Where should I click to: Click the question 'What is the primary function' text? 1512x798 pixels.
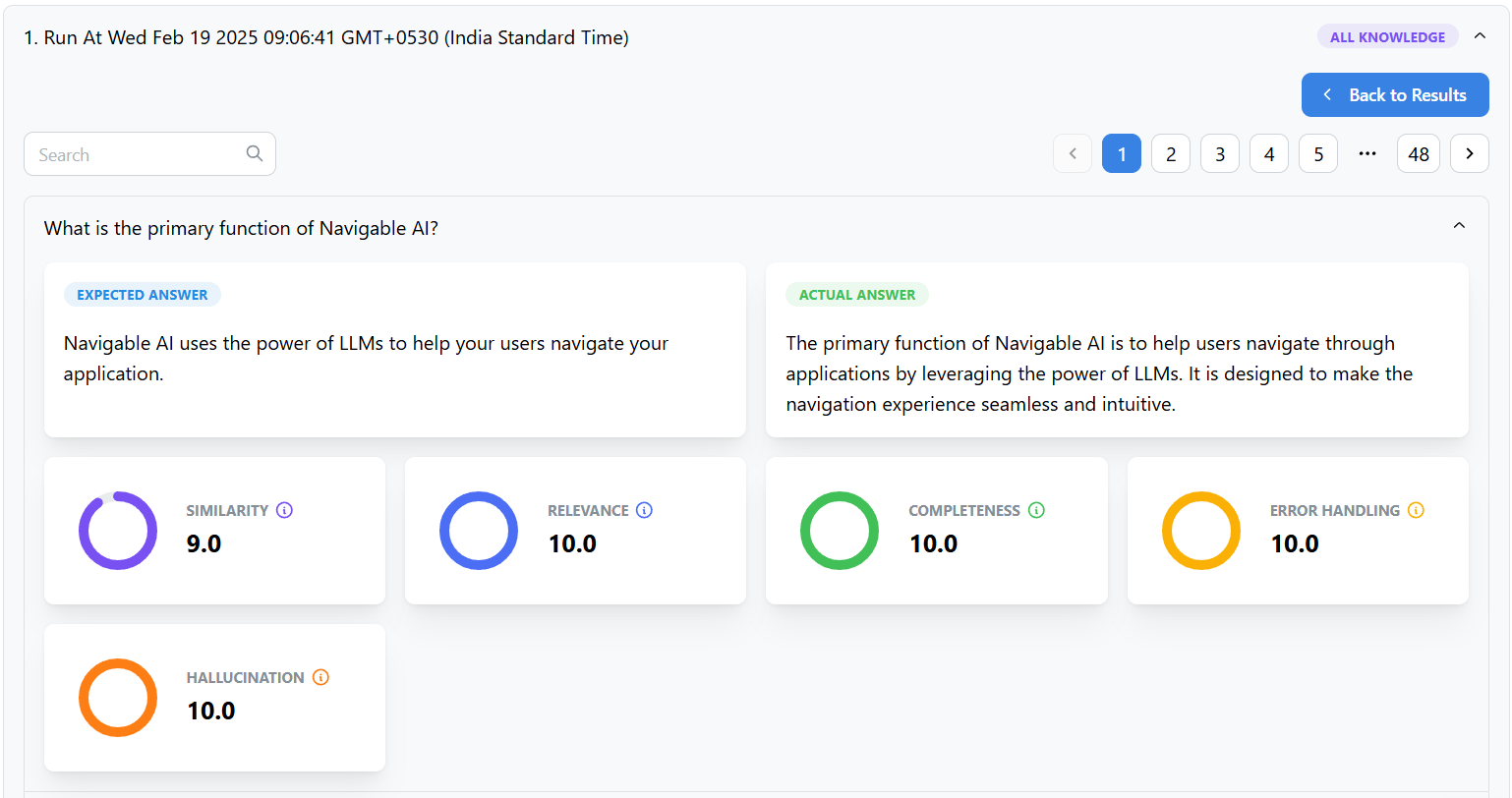pyautogui.click(x=241, y=228)
